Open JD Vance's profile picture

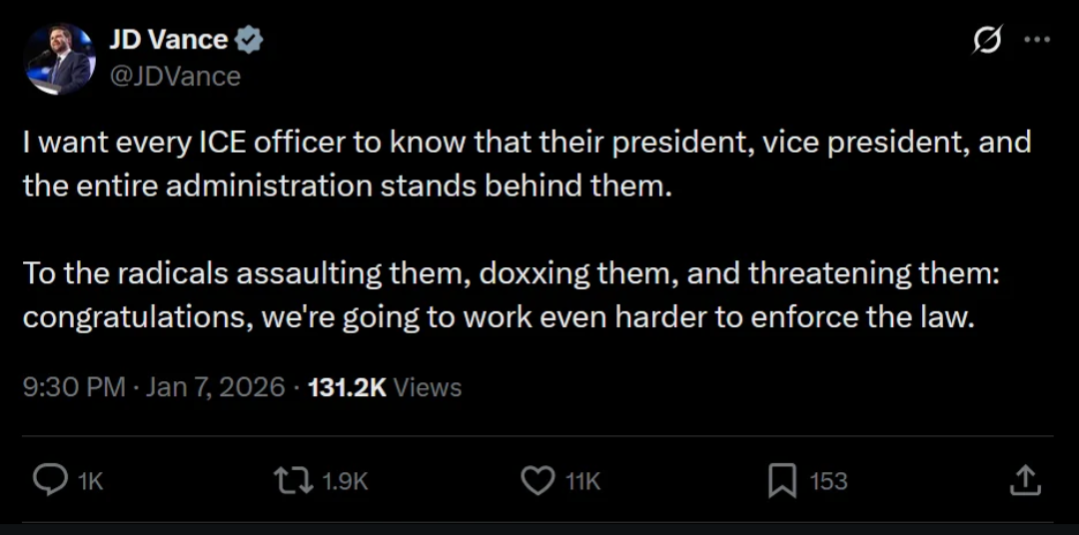[59, 59]
